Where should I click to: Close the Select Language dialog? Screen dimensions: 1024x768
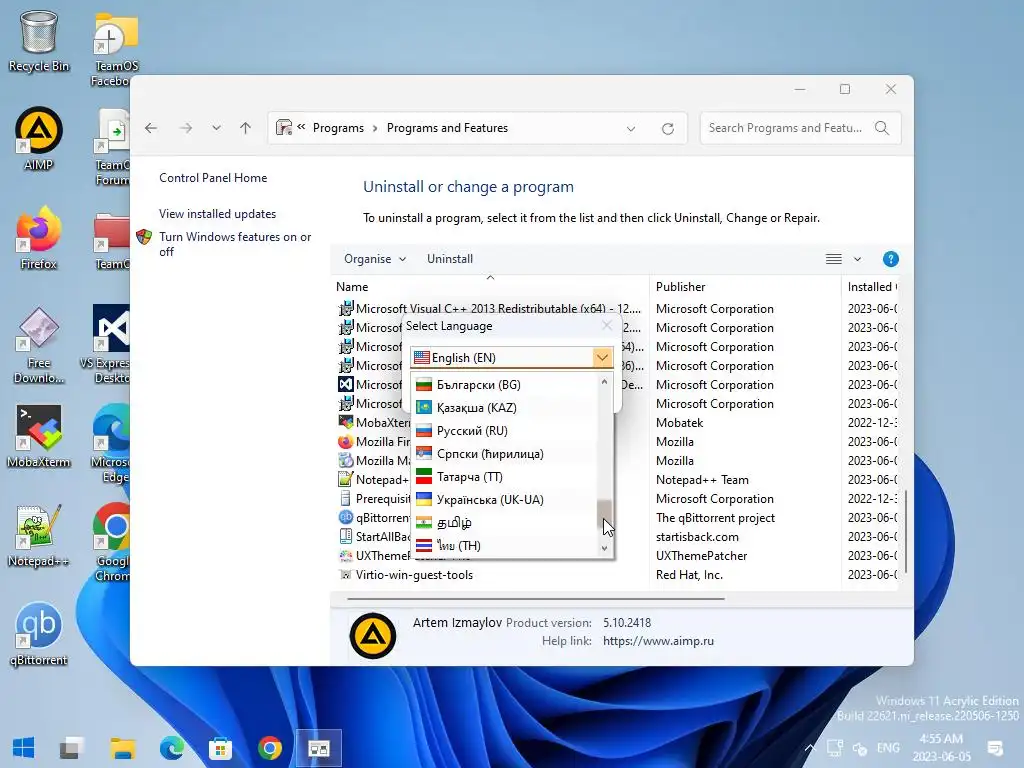(x=607, y=325)
